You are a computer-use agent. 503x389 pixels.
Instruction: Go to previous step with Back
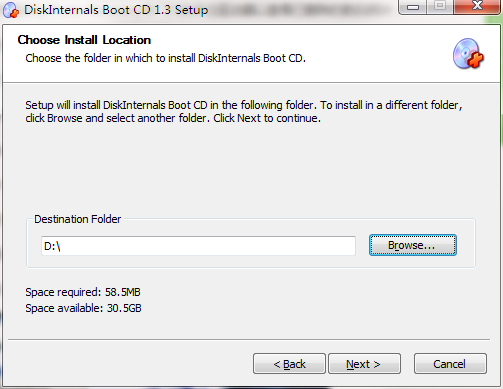tap(289, 364)
